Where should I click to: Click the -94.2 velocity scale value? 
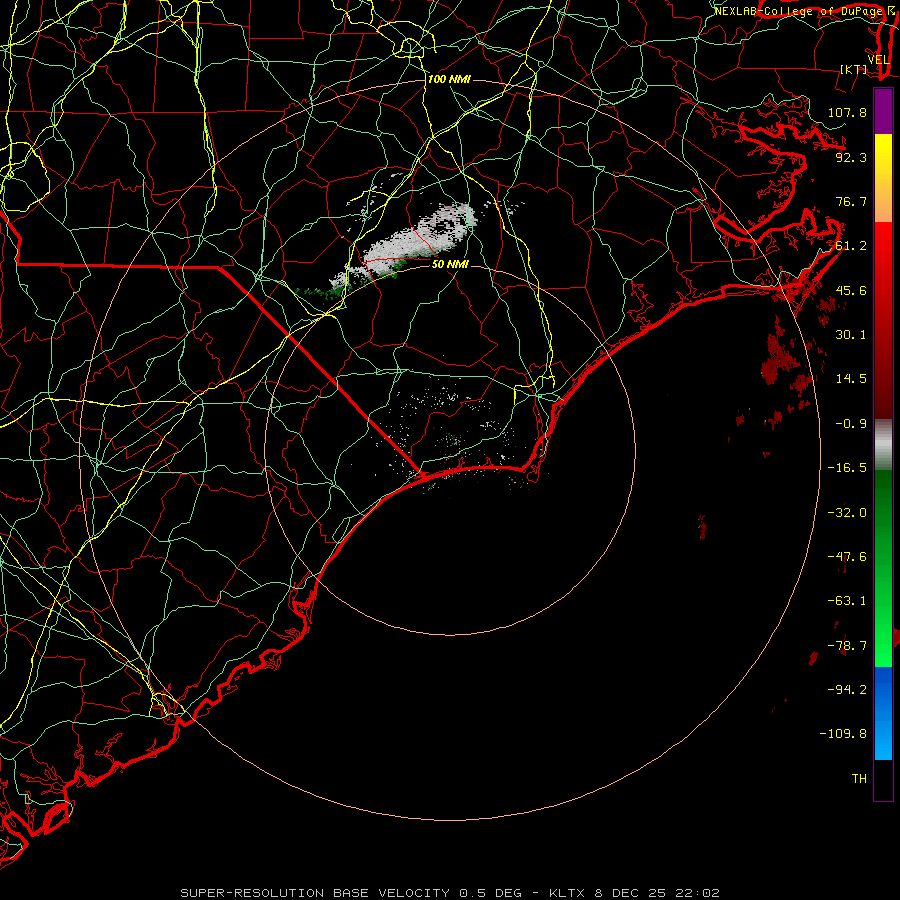(847, 690)
